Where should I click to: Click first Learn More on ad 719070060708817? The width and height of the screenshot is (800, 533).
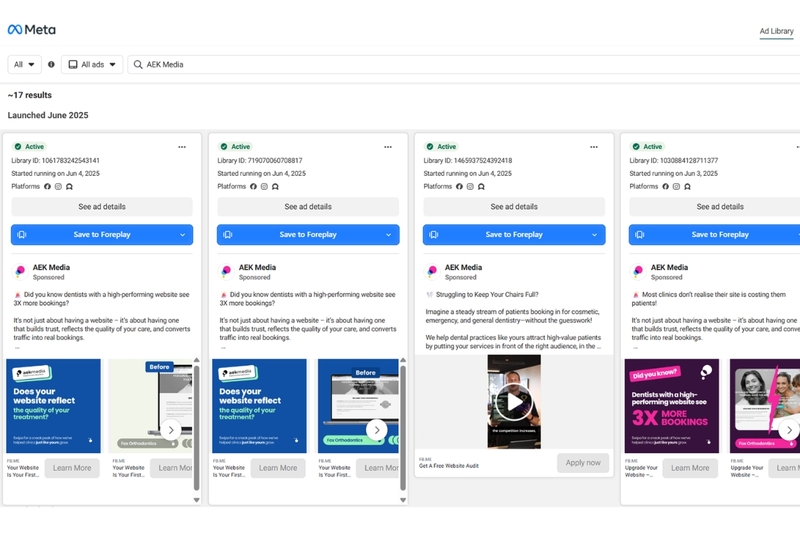click(278, 468)
